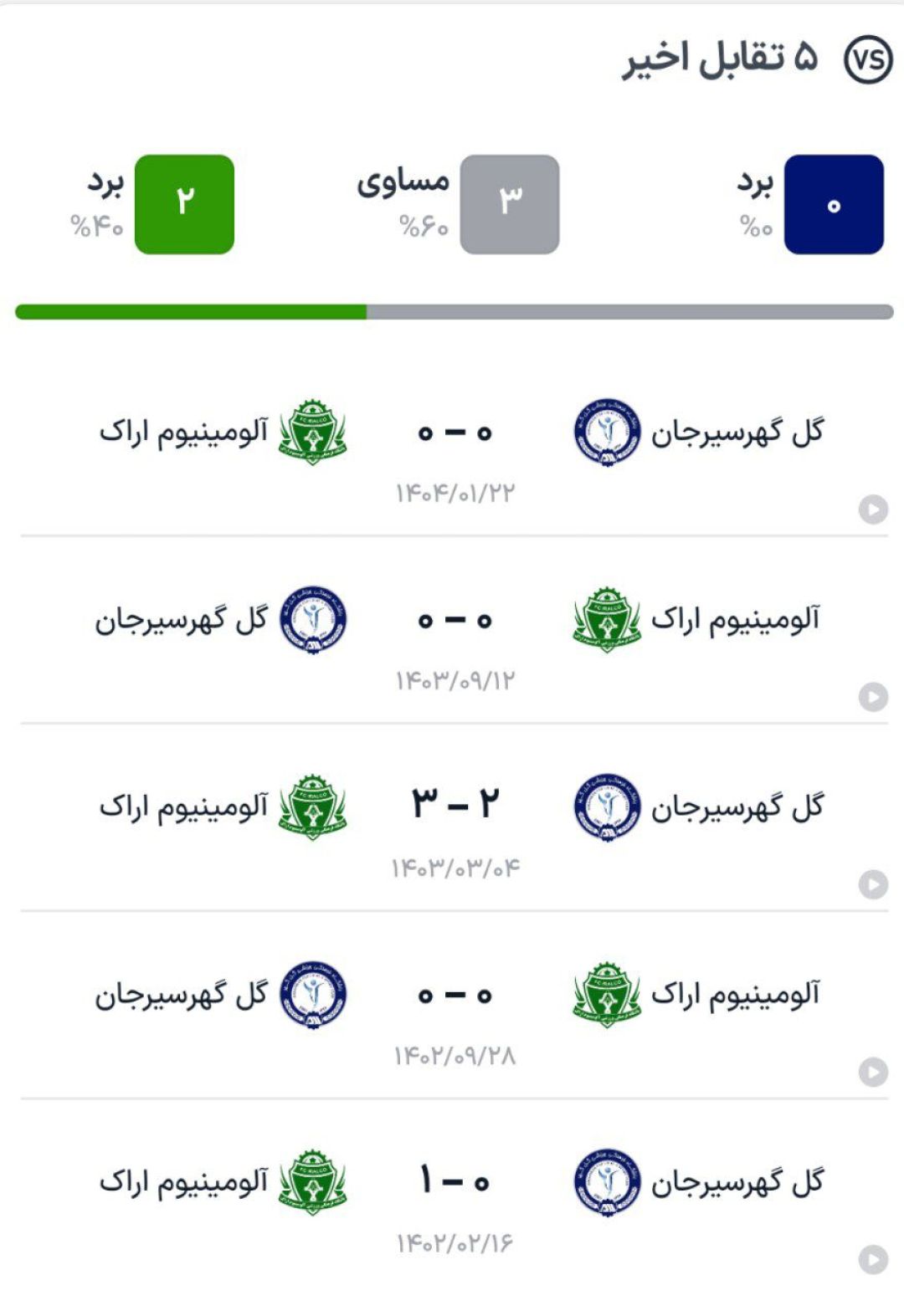Click Gol Gohar Sirjan logo in first match
The image size is (904, 1316).
(x=608, y=433)
